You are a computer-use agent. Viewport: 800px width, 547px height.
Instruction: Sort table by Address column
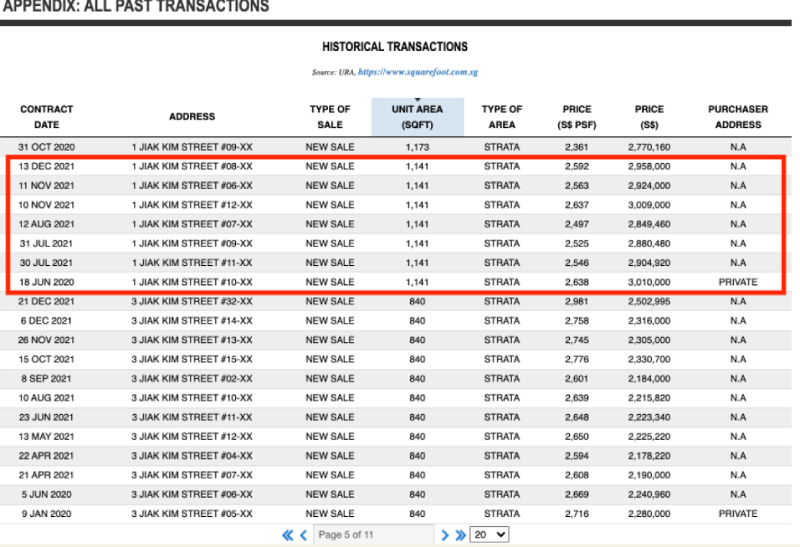coord(192,117)
